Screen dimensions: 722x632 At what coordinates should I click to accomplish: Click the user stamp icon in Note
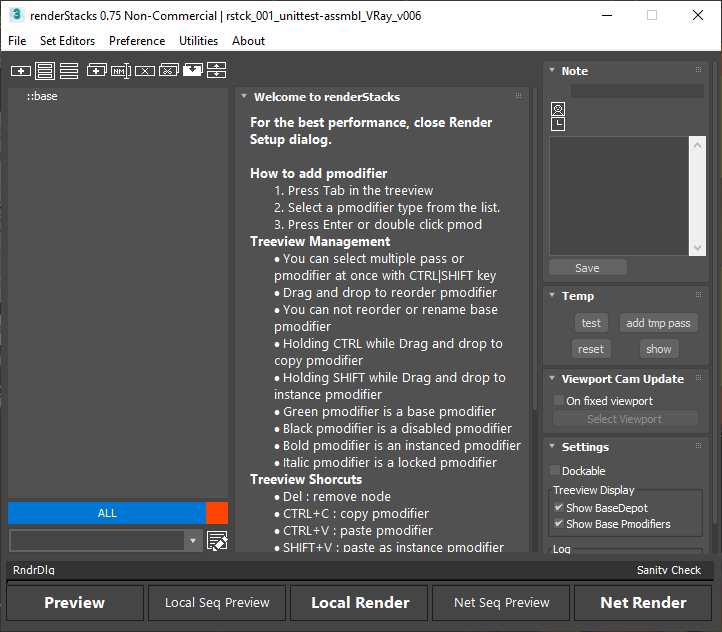[558, 110]
